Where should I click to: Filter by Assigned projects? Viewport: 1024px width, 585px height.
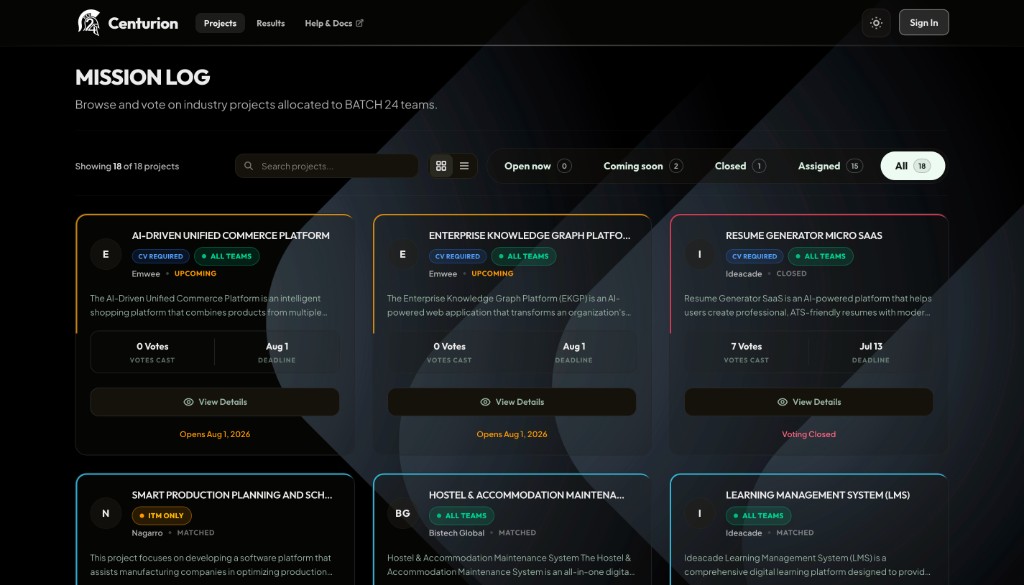click(x=830, y=166)
